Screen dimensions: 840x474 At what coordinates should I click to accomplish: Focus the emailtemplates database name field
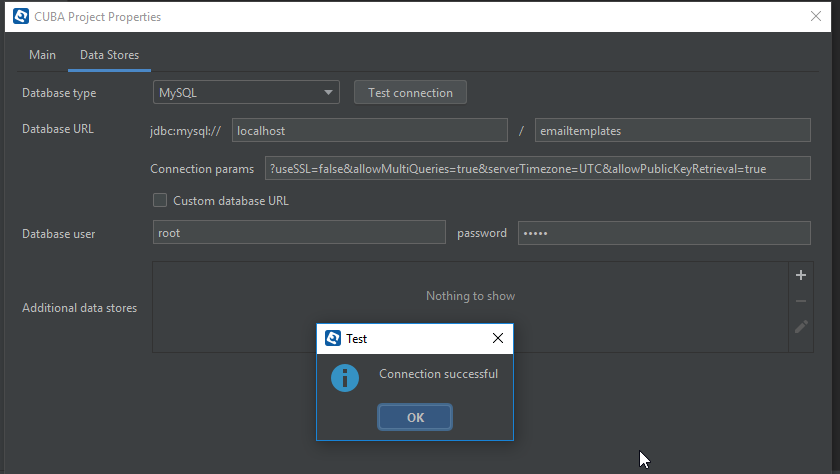[671, 131]
